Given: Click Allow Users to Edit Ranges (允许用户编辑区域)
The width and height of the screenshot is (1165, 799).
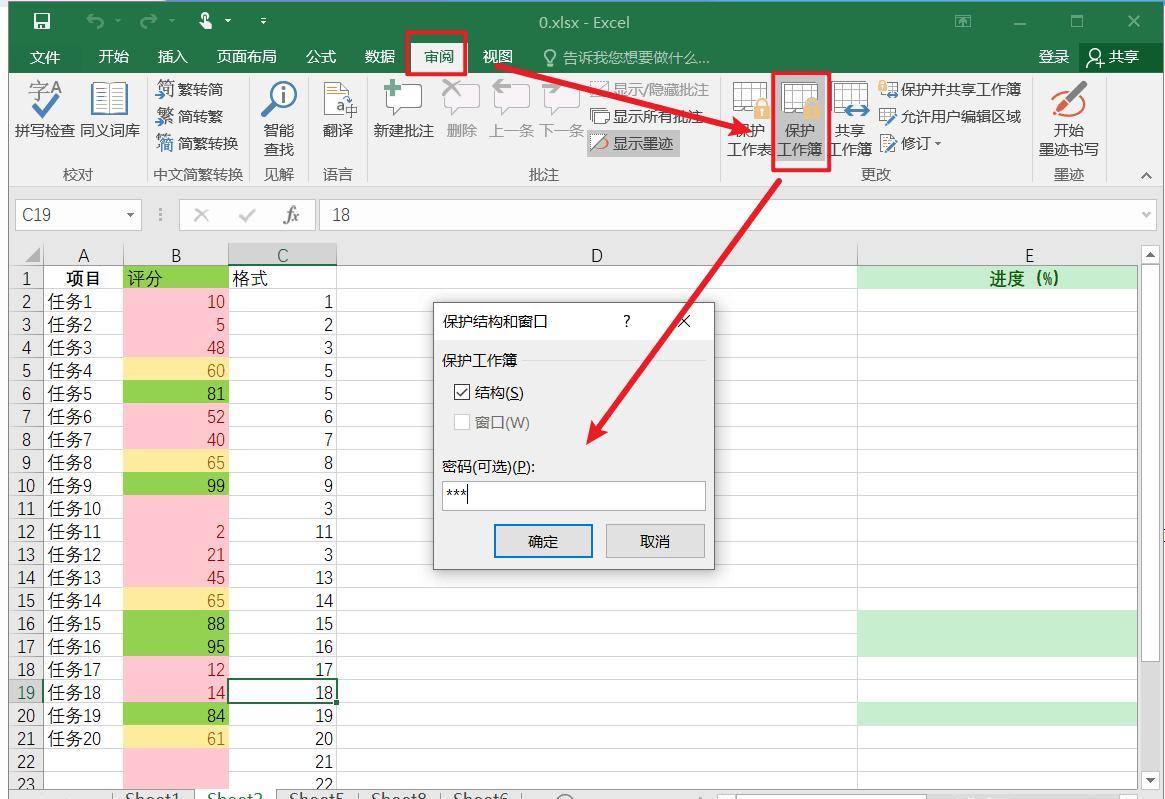Looking at the screenshot, I should pos(950,117).
